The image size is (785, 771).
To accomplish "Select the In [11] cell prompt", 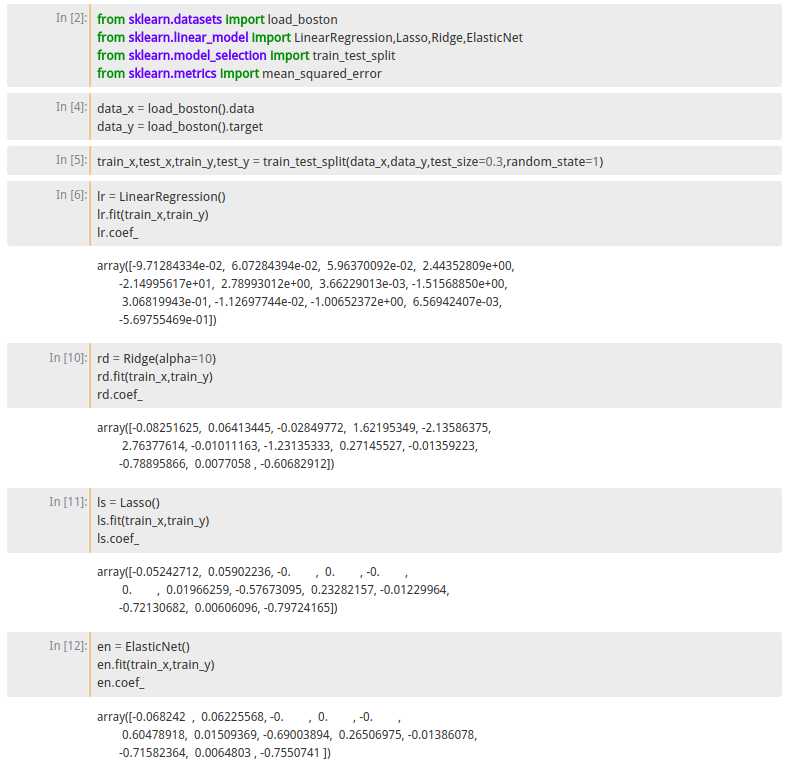I will point(69,502).
